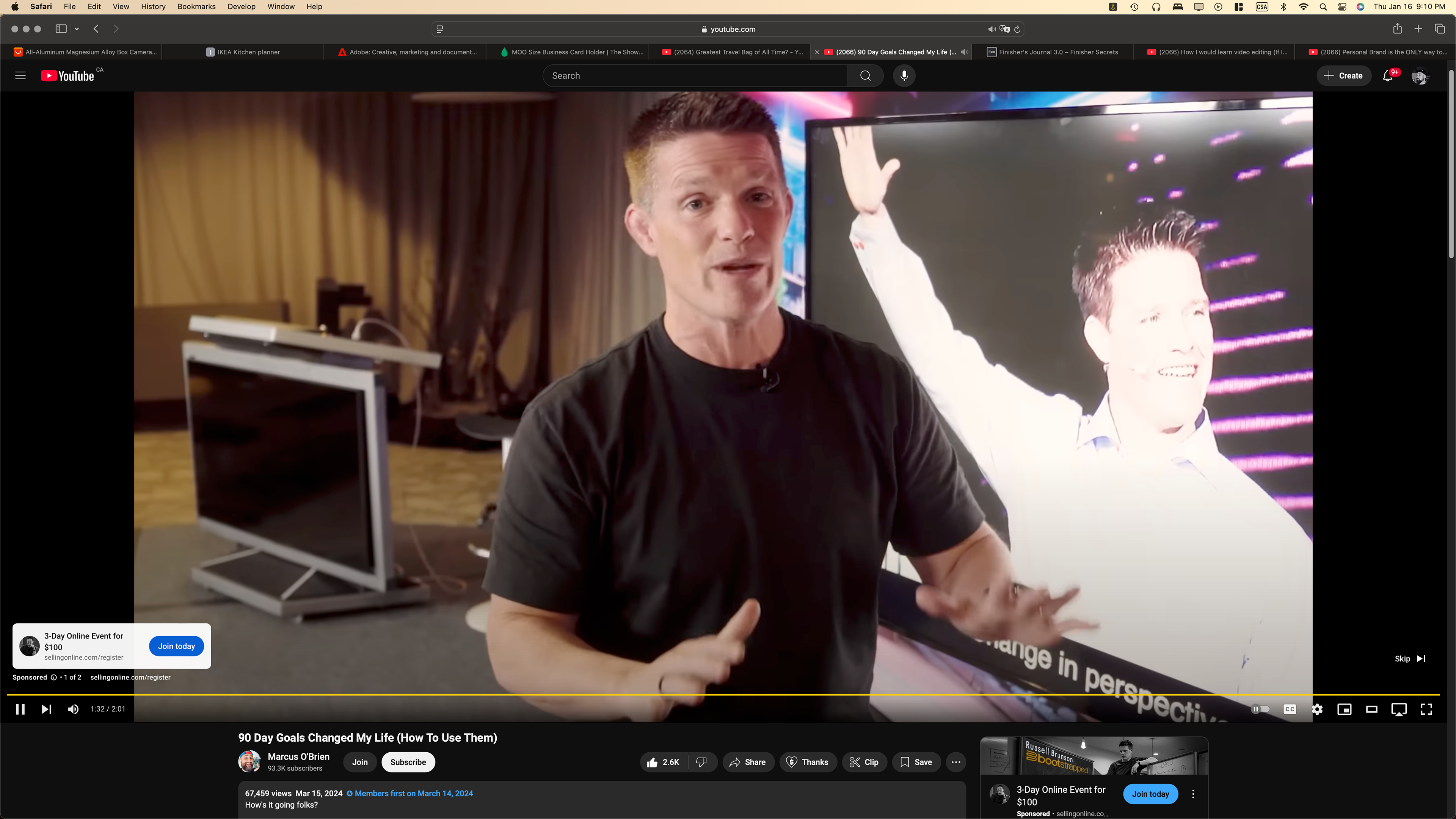The height and width of the screenshot is (819, 1456).
Task: Switch to theater mode icon
Action: pos(1371,709)
